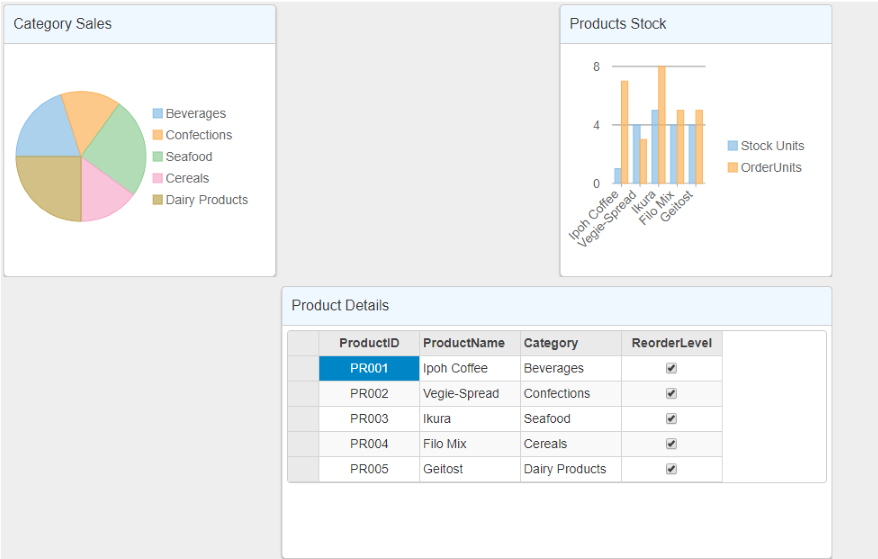Sort by the ProductID column header
878x559 pixels.
(369, 343)
